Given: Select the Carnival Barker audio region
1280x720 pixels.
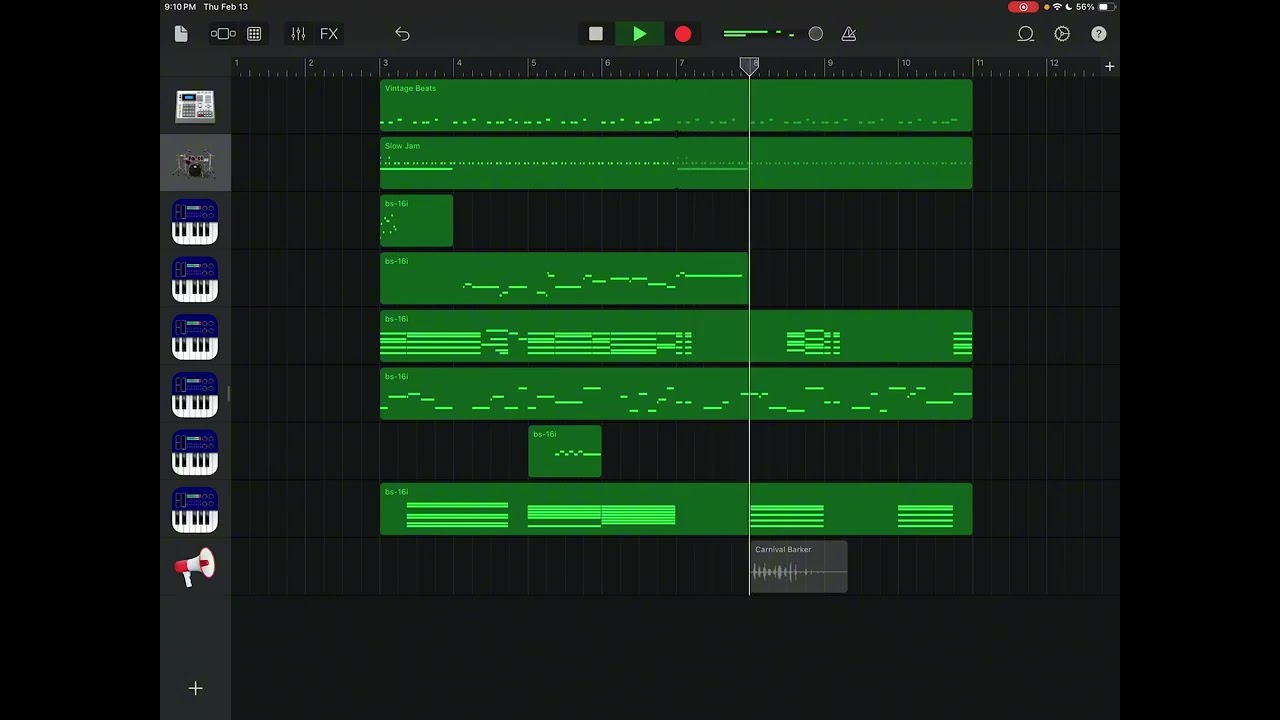Looking at the screenshot, I should click(x=799, y=567).
